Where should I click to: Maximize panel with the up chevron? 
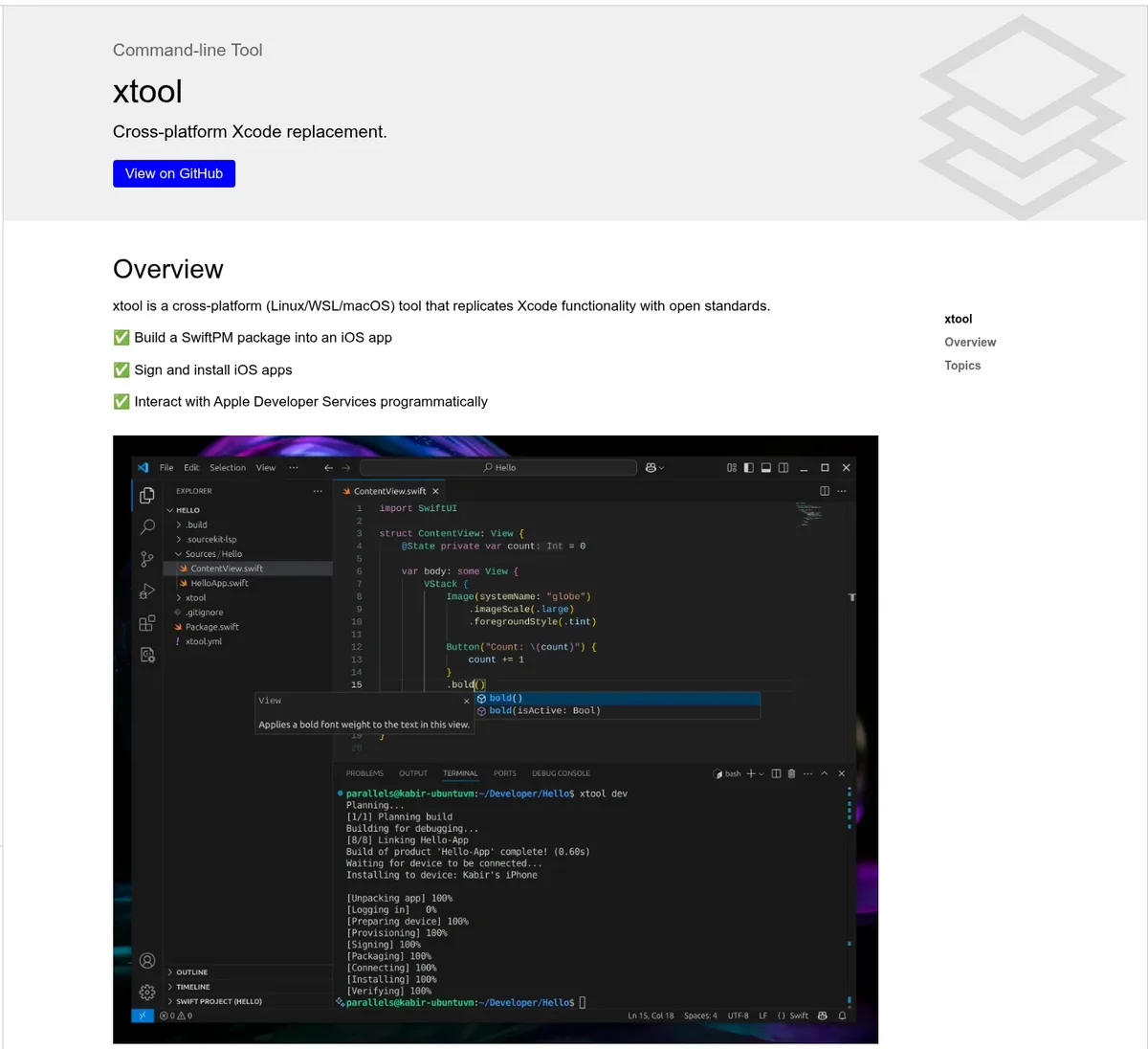click(825, 773)
